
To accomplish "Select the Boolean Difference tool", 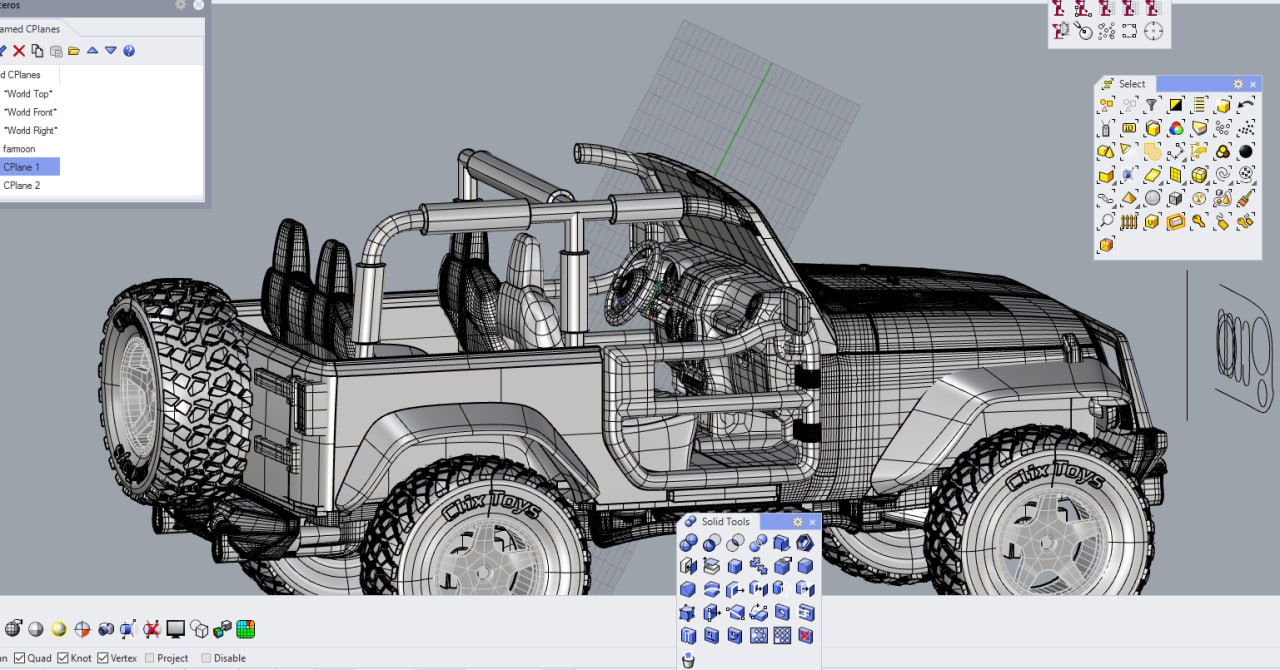I will tap(712, 543).
